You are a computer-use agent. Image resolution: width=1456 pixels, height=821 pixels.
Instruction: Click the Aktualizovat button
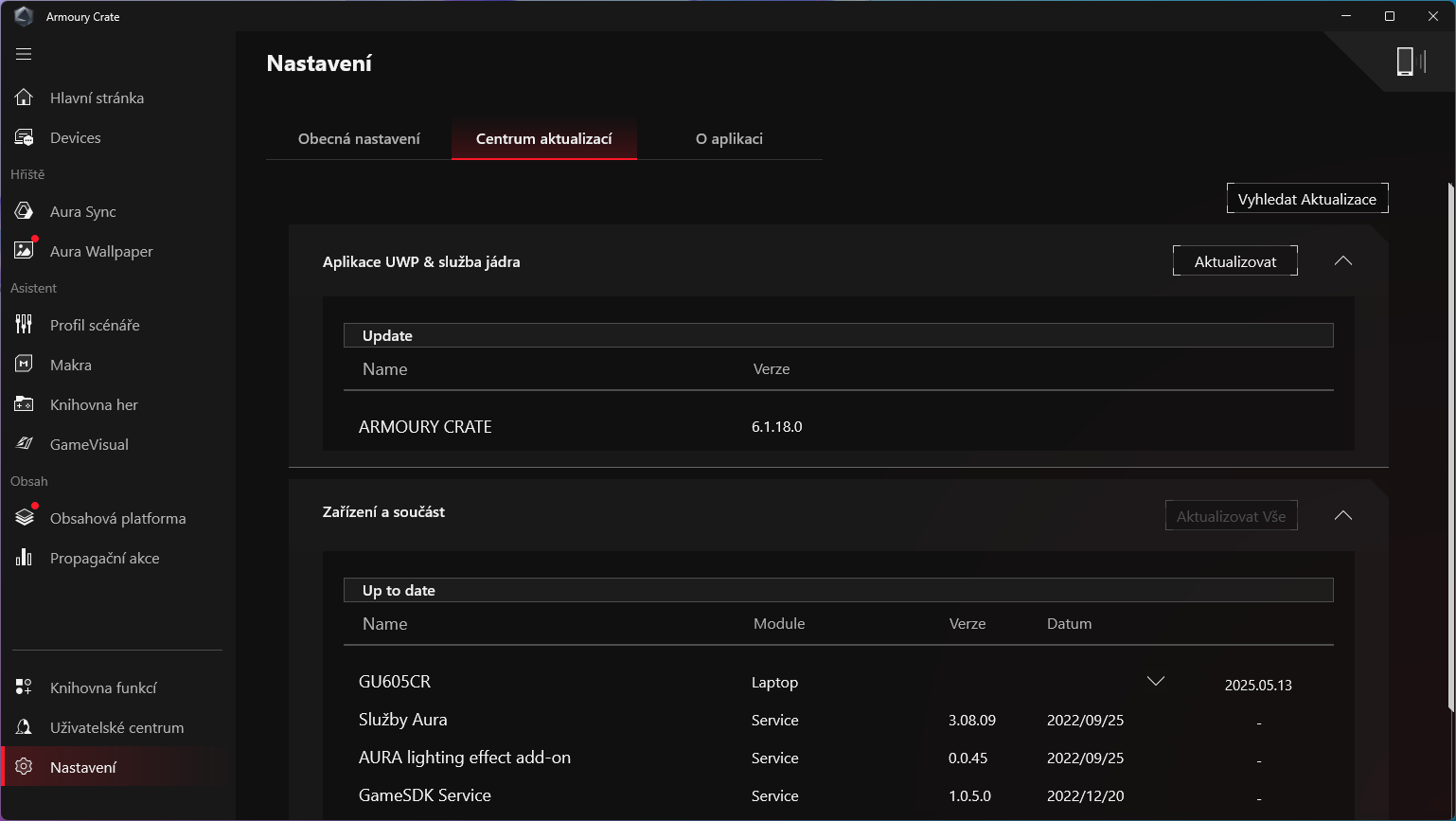click(x=1234, y=261)
